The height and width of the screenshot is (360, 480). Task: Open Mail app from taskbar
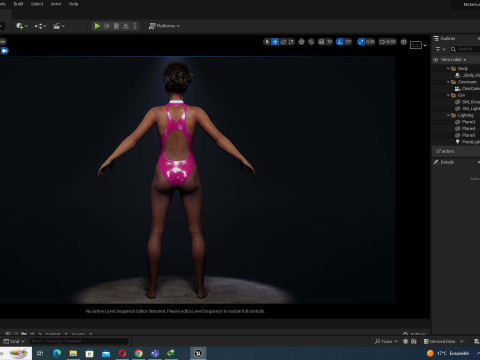coord(106,353)
